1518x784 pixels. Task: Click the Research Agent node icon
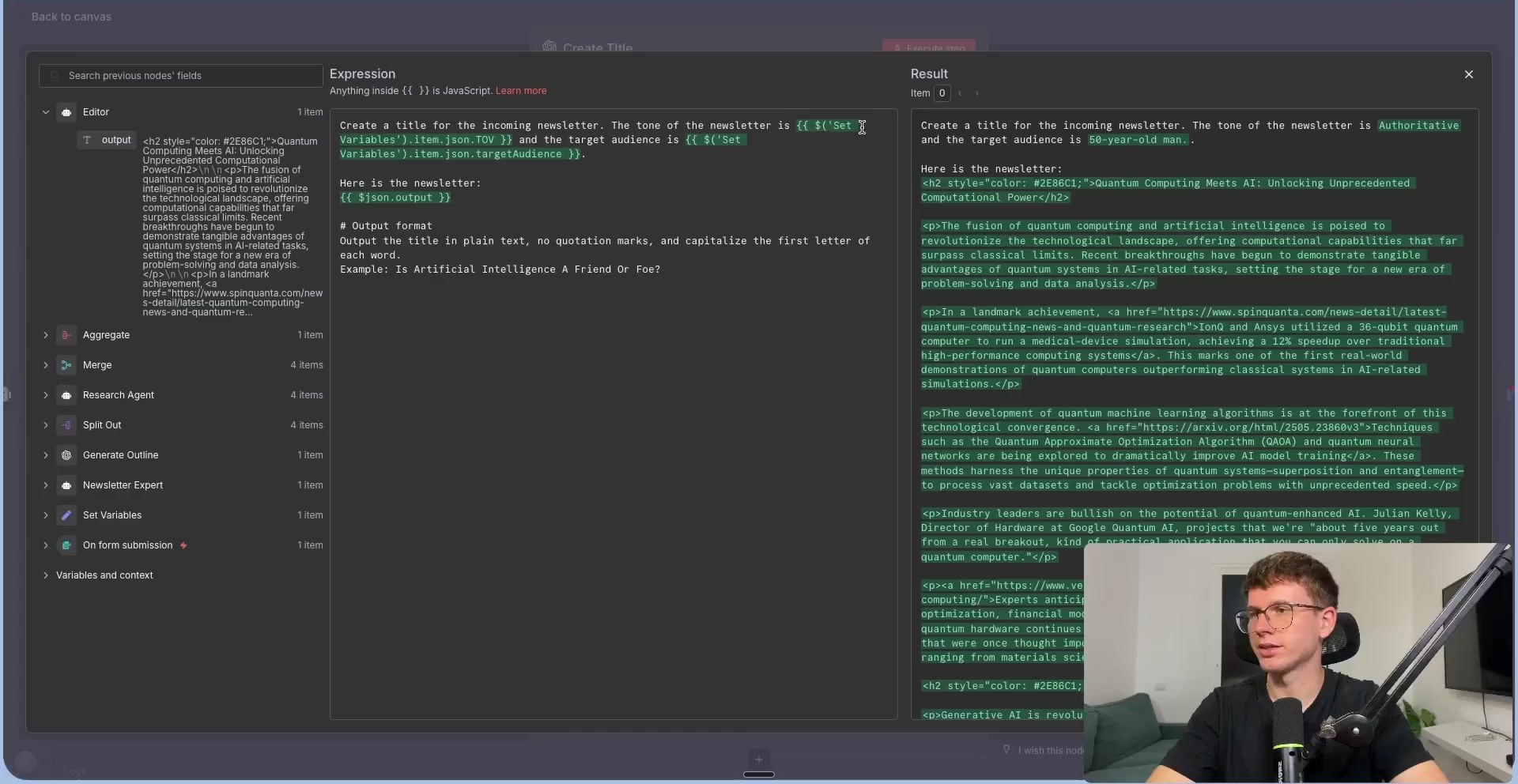pos(66,395)
